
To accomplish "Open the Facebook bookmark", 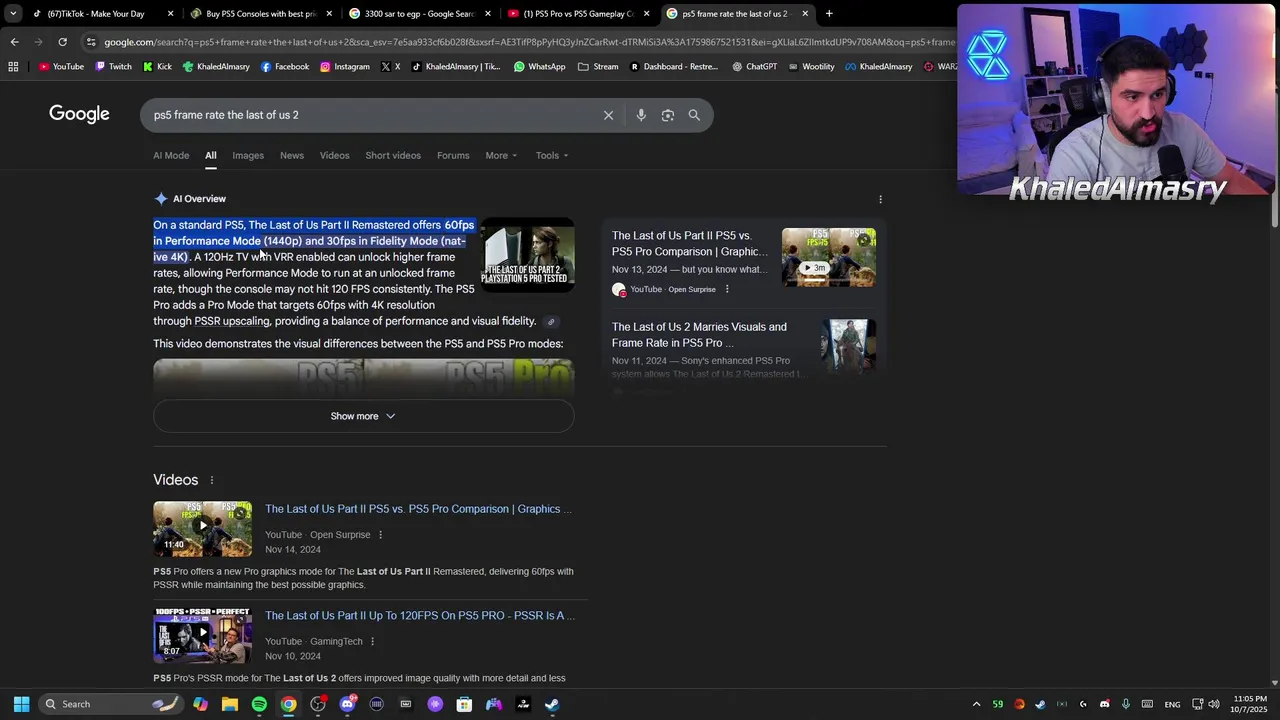I will (x=284, y=67).
